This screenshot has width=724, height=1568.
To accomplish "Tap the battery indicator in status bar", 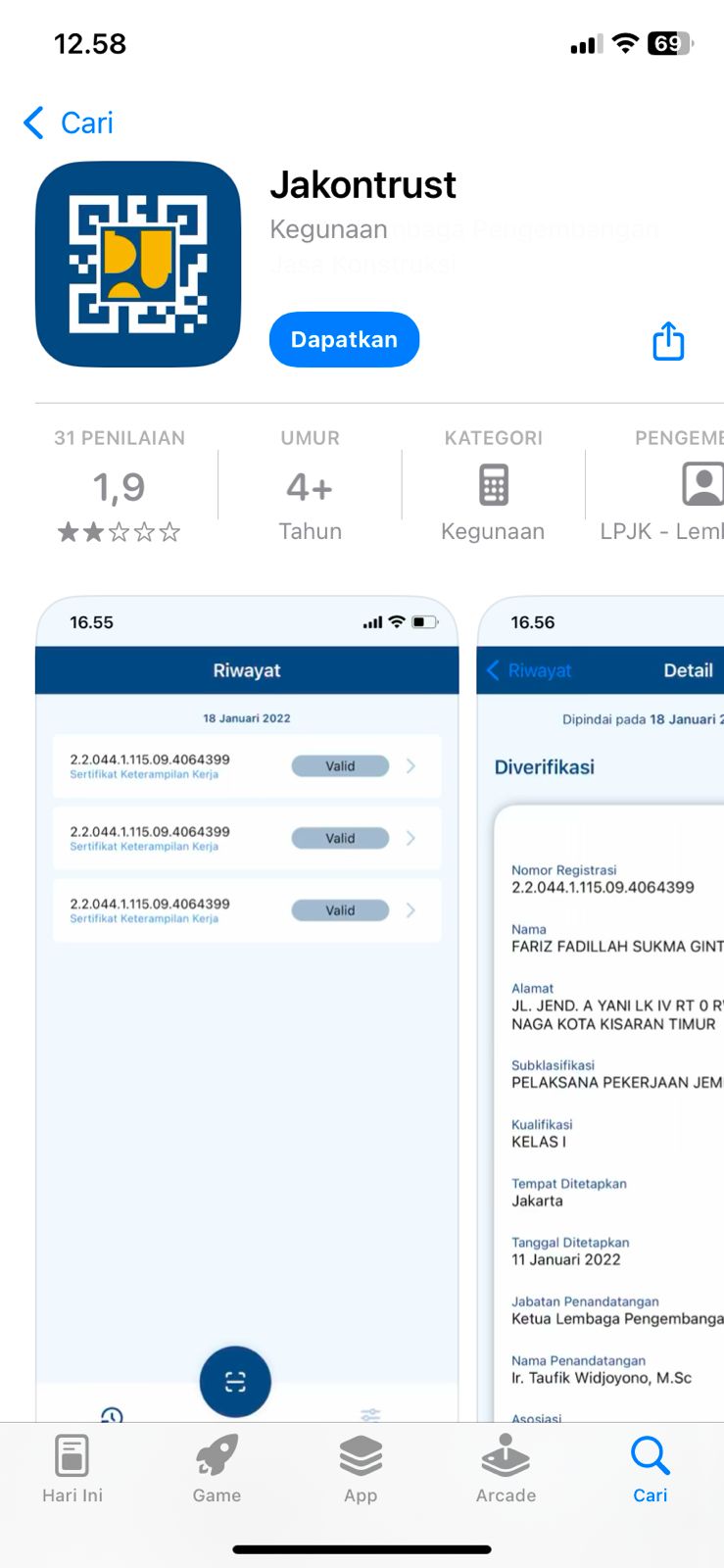I will [x=670, y=43].
